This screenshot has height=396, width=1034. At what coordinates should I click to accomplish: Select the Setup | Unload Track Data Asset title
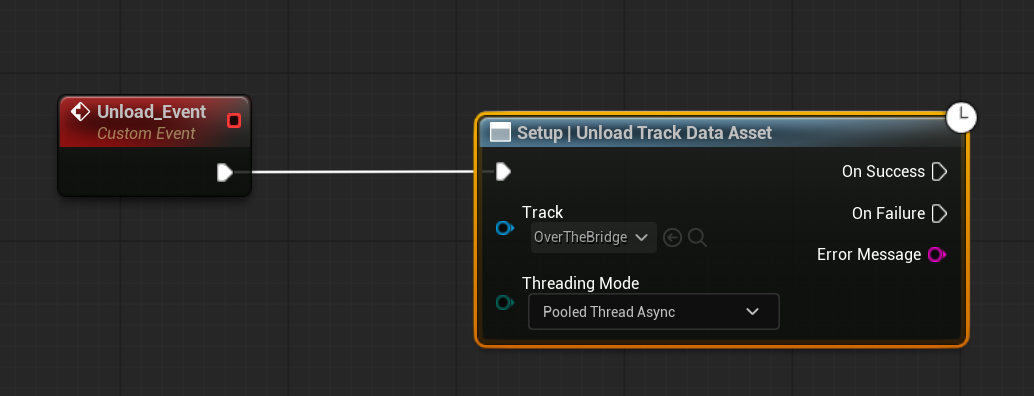point(644,133)
